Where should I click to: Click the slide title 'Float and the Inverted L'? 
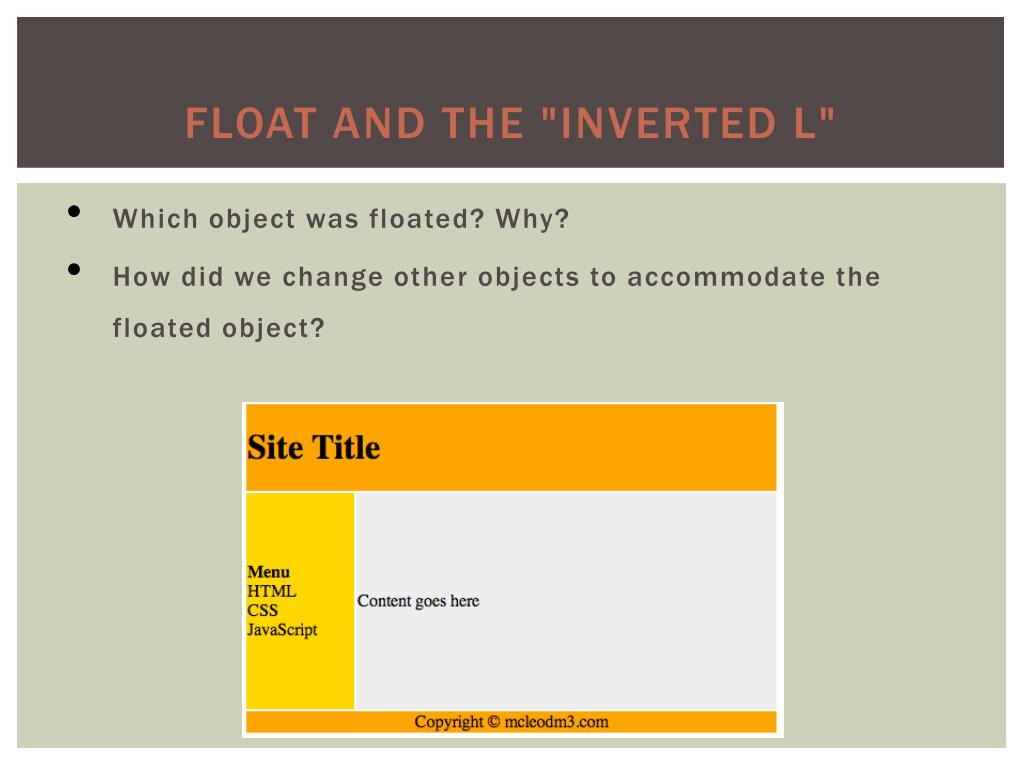510,123
